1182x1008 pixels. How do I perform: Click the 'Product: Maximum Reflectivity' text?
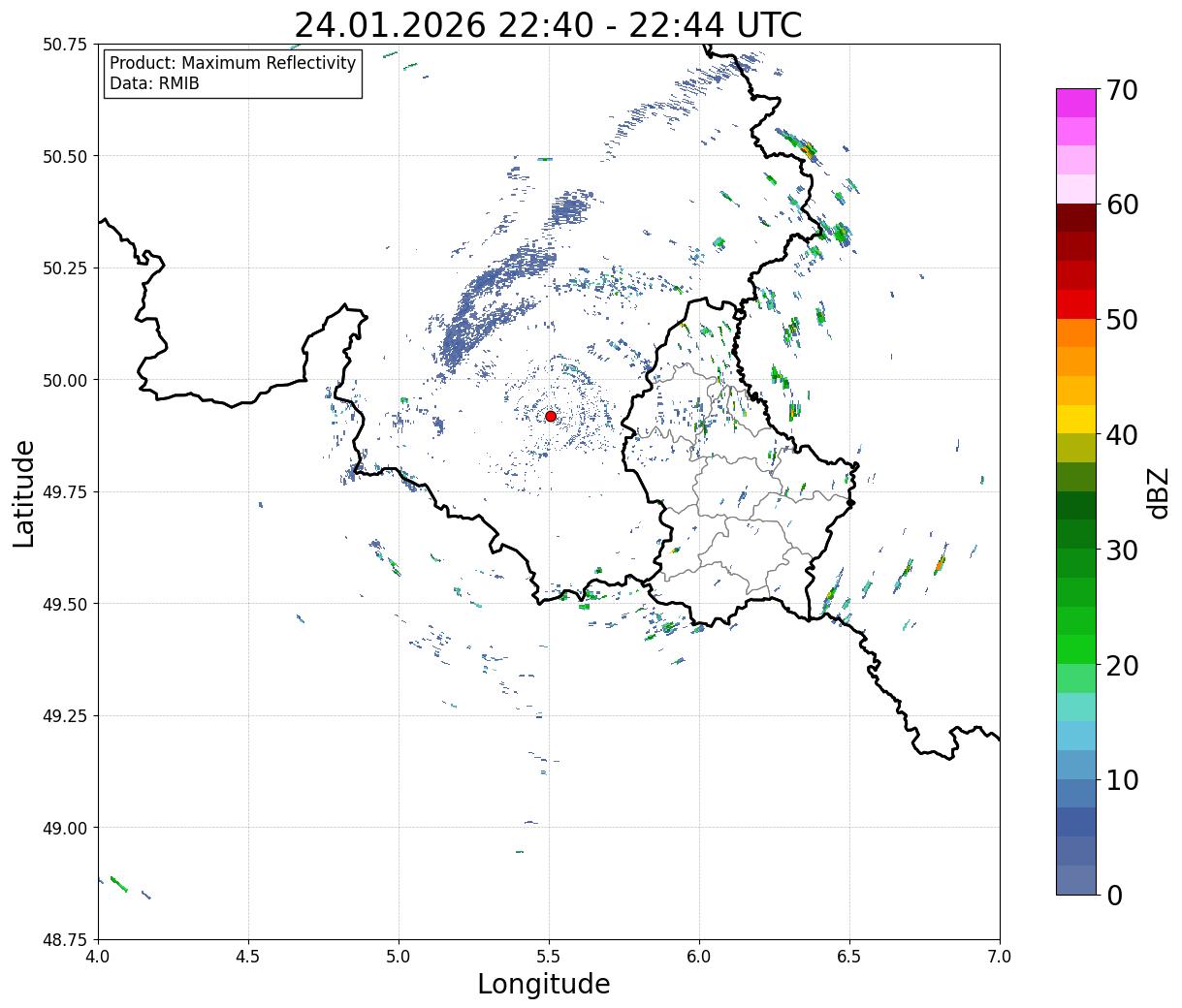click(233, 63)
